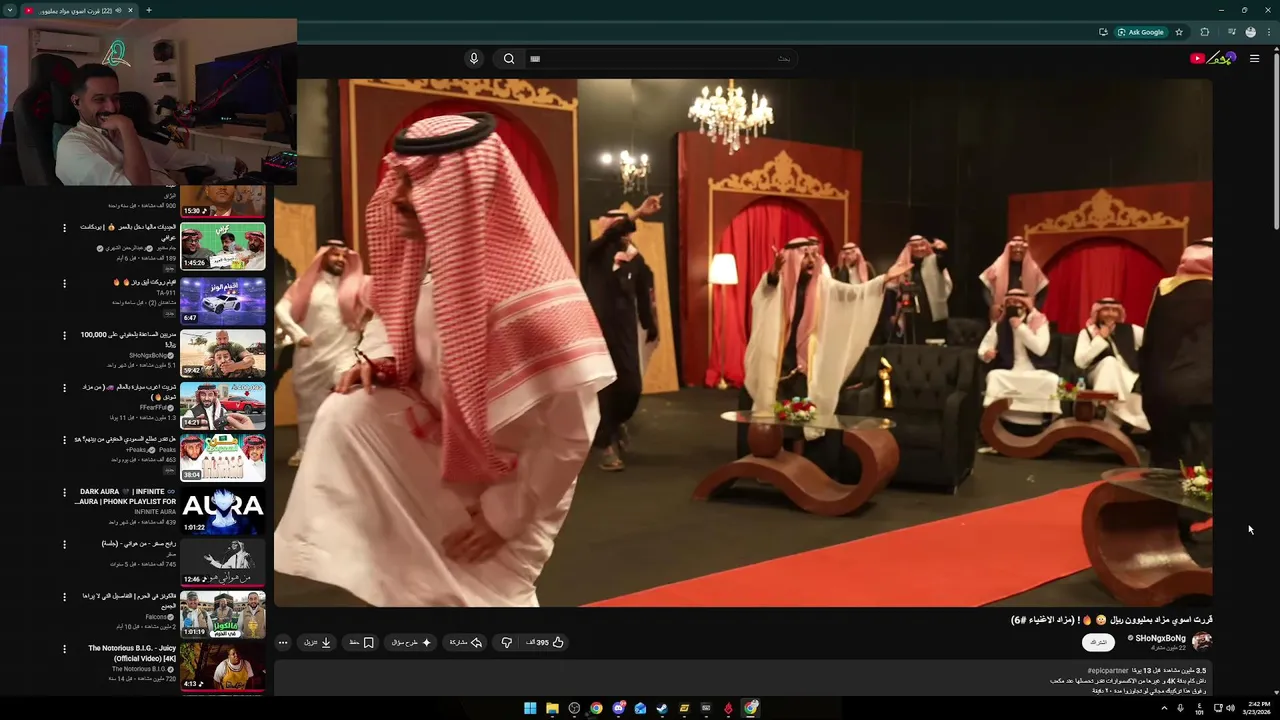Screen dimensions: 1280x720
Task: Click the Ask sparkle button
Action: (x=412, y=642)
